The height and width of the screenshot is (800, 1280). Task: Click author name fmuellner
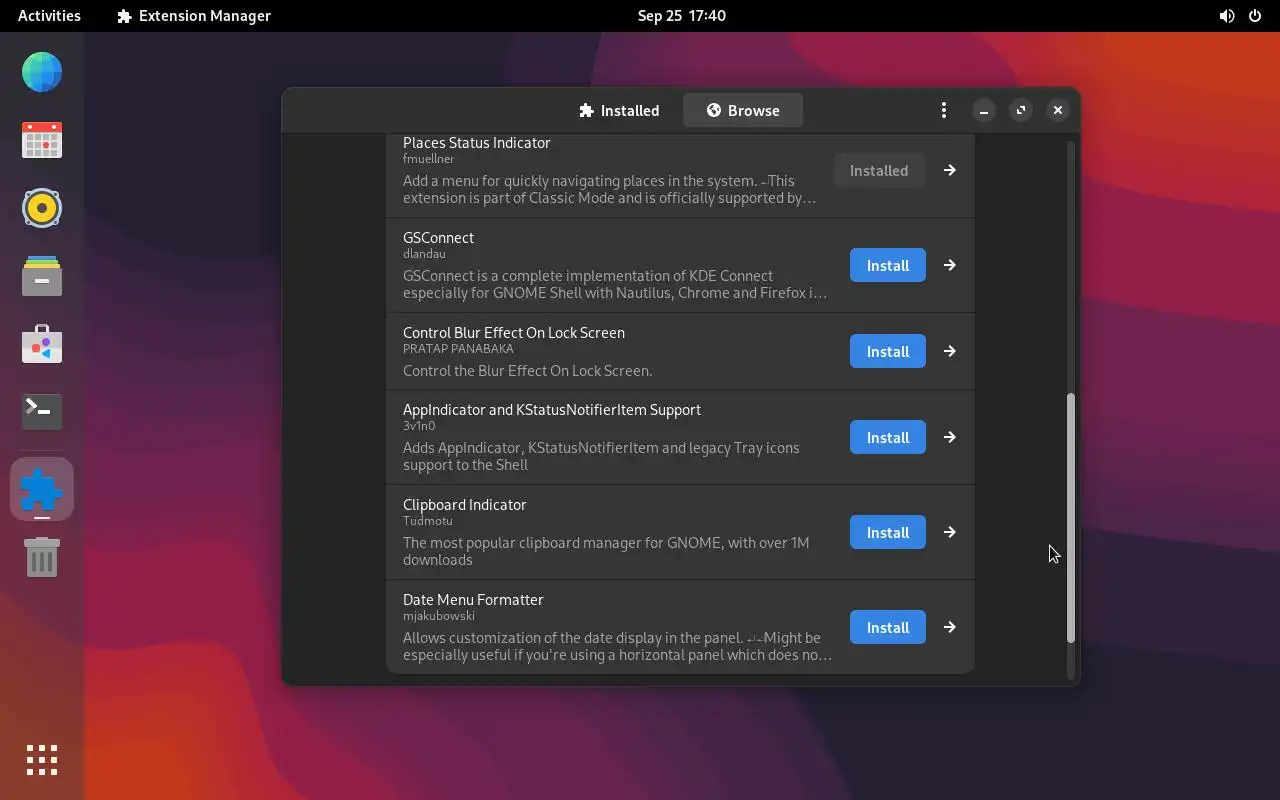click(429, 159)
